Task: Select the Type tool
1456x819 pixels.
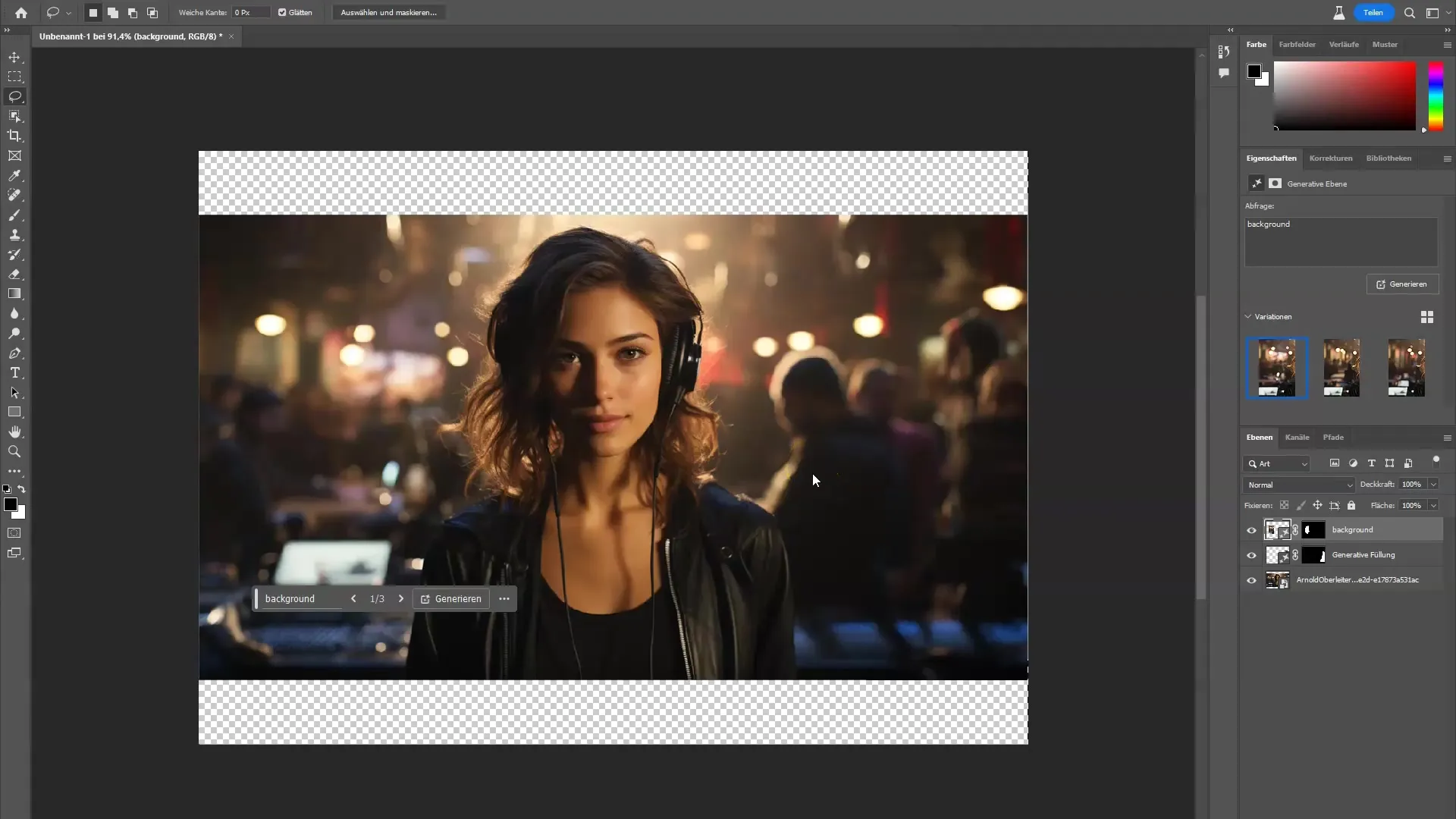Action: (x=14, y=372)
